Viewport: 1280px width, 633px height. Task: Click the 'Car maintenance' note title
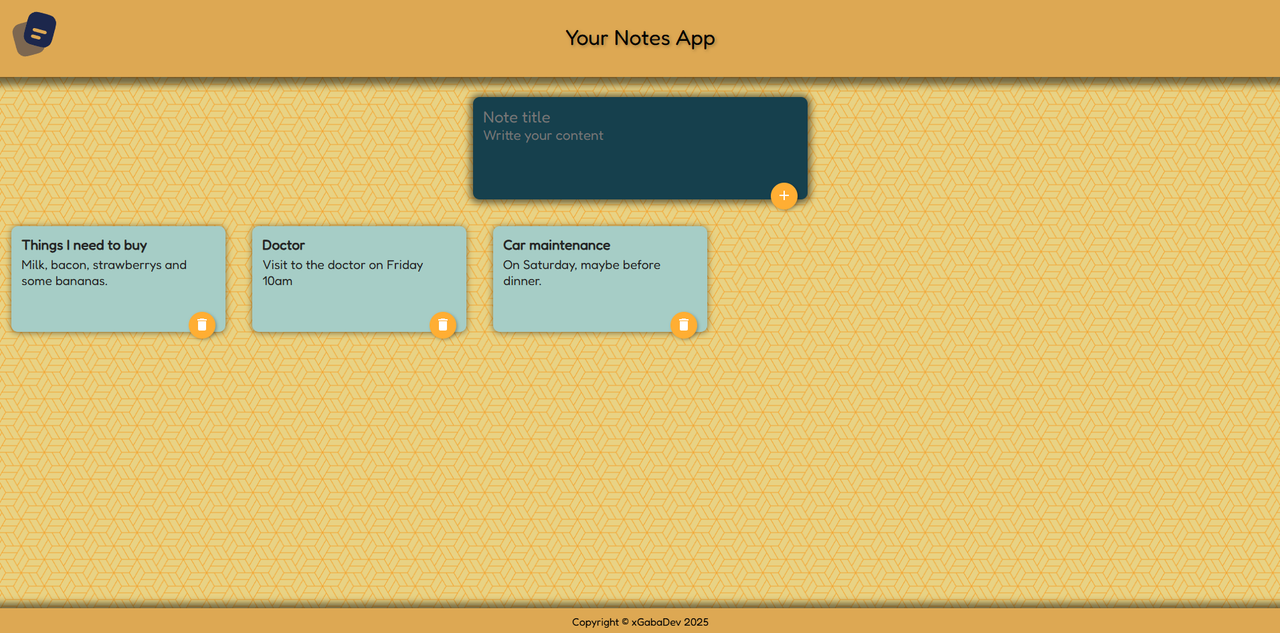click(x=556, y=245)
